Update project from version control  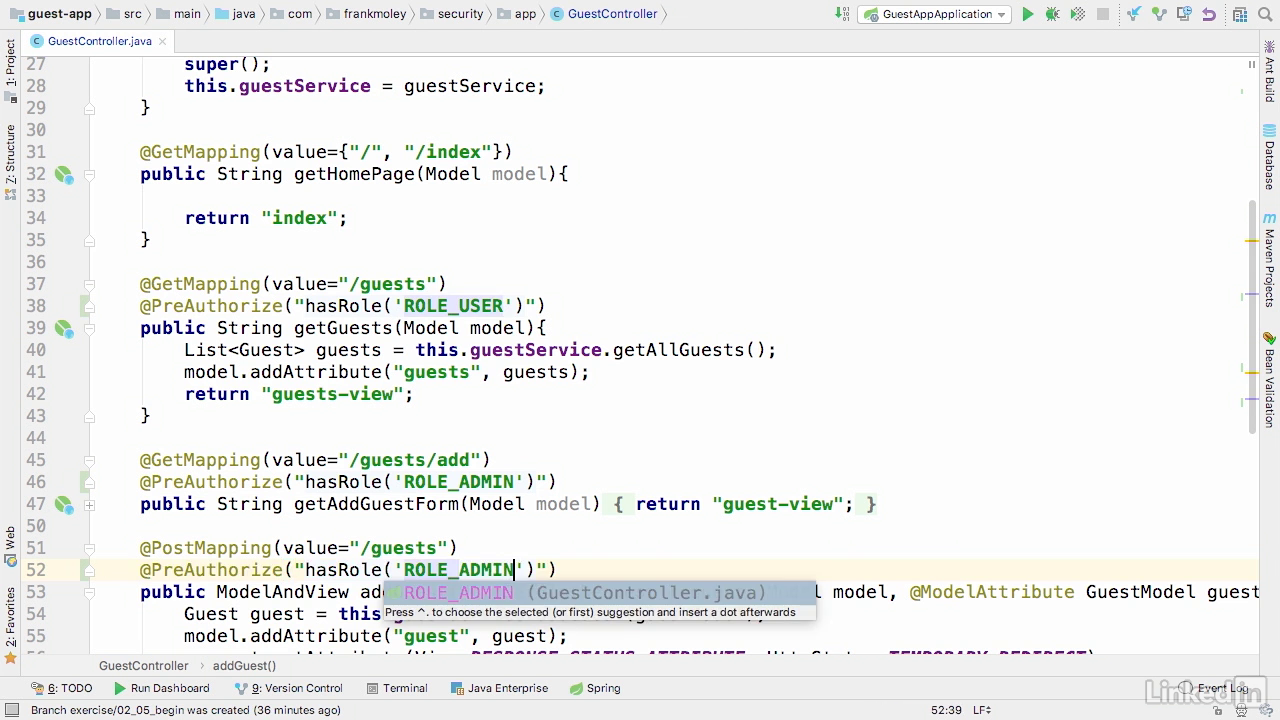pos(1133,14)
